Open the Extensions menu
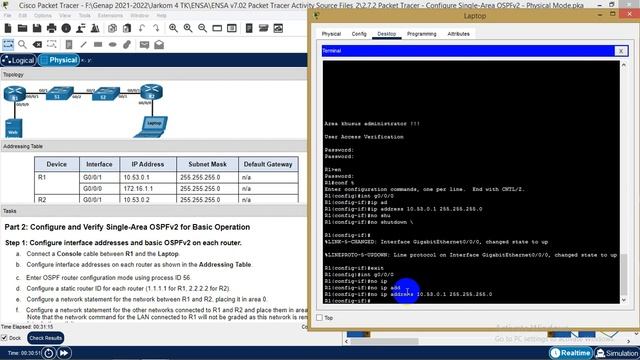640x360 pixels. [x=110, y=16]
